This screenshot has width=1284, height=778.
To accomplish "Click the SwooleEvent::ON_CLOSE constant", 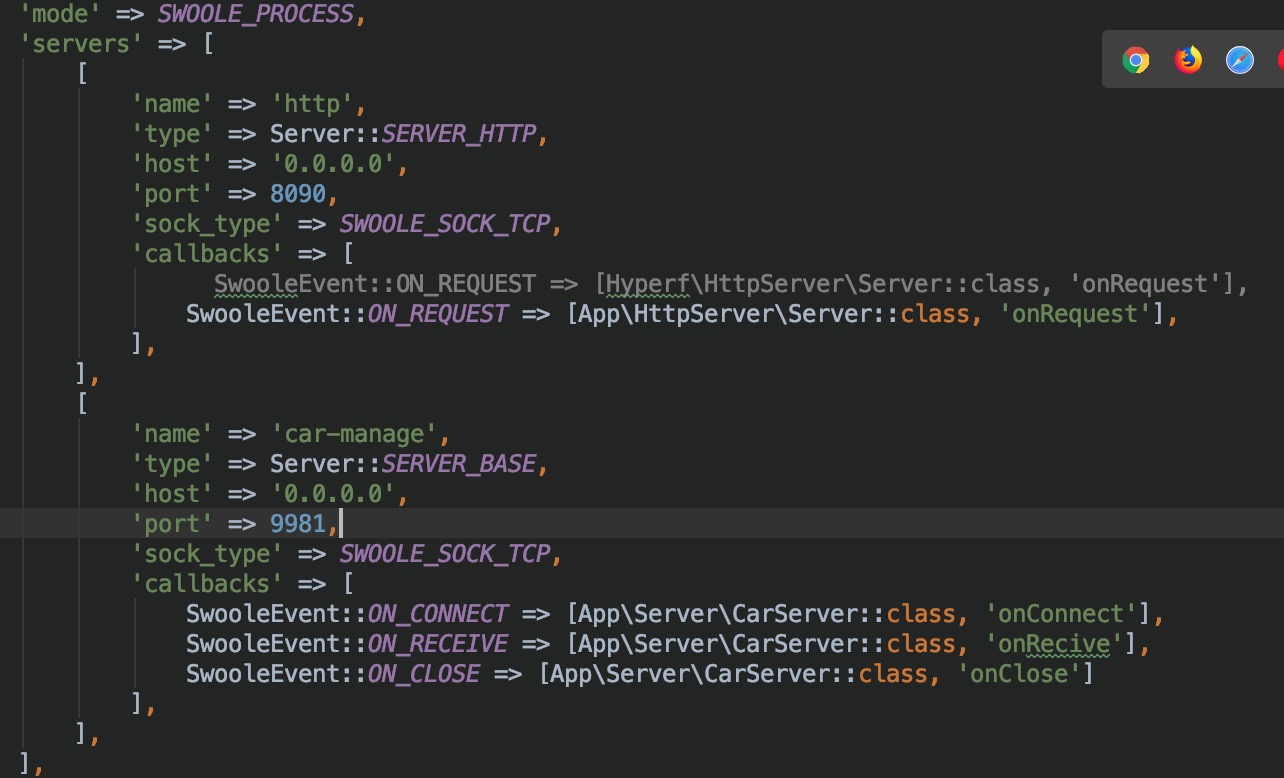I will tap(332, 673).
